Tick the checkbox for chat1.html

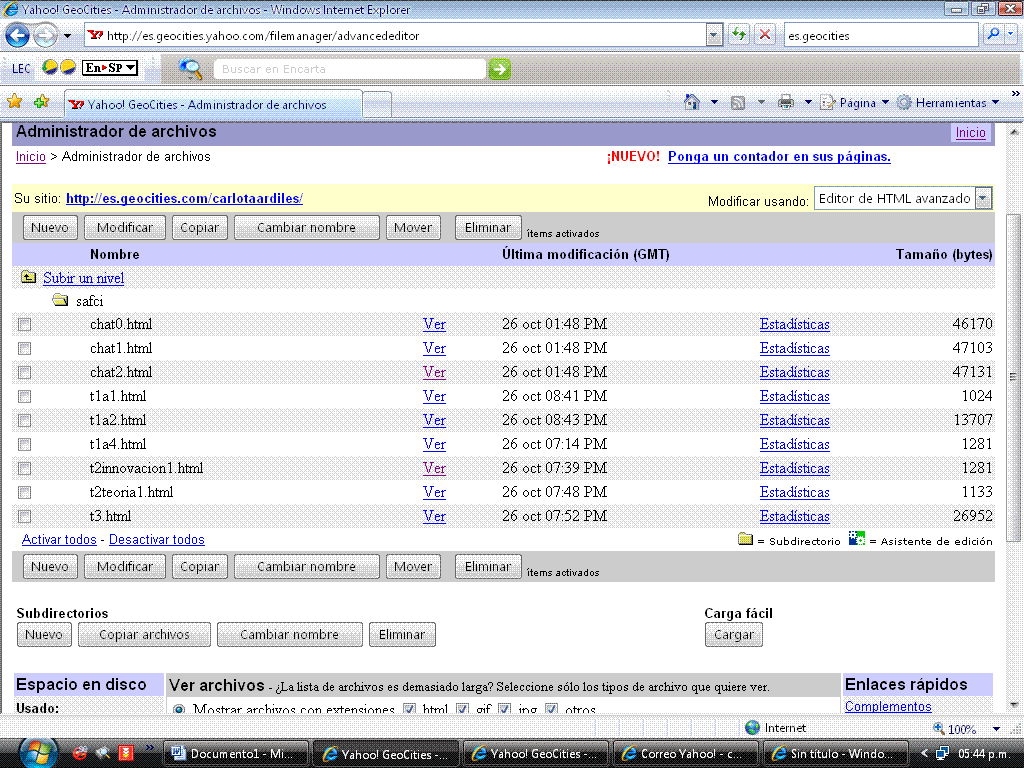pyautogui.click(x=24, y=349)
